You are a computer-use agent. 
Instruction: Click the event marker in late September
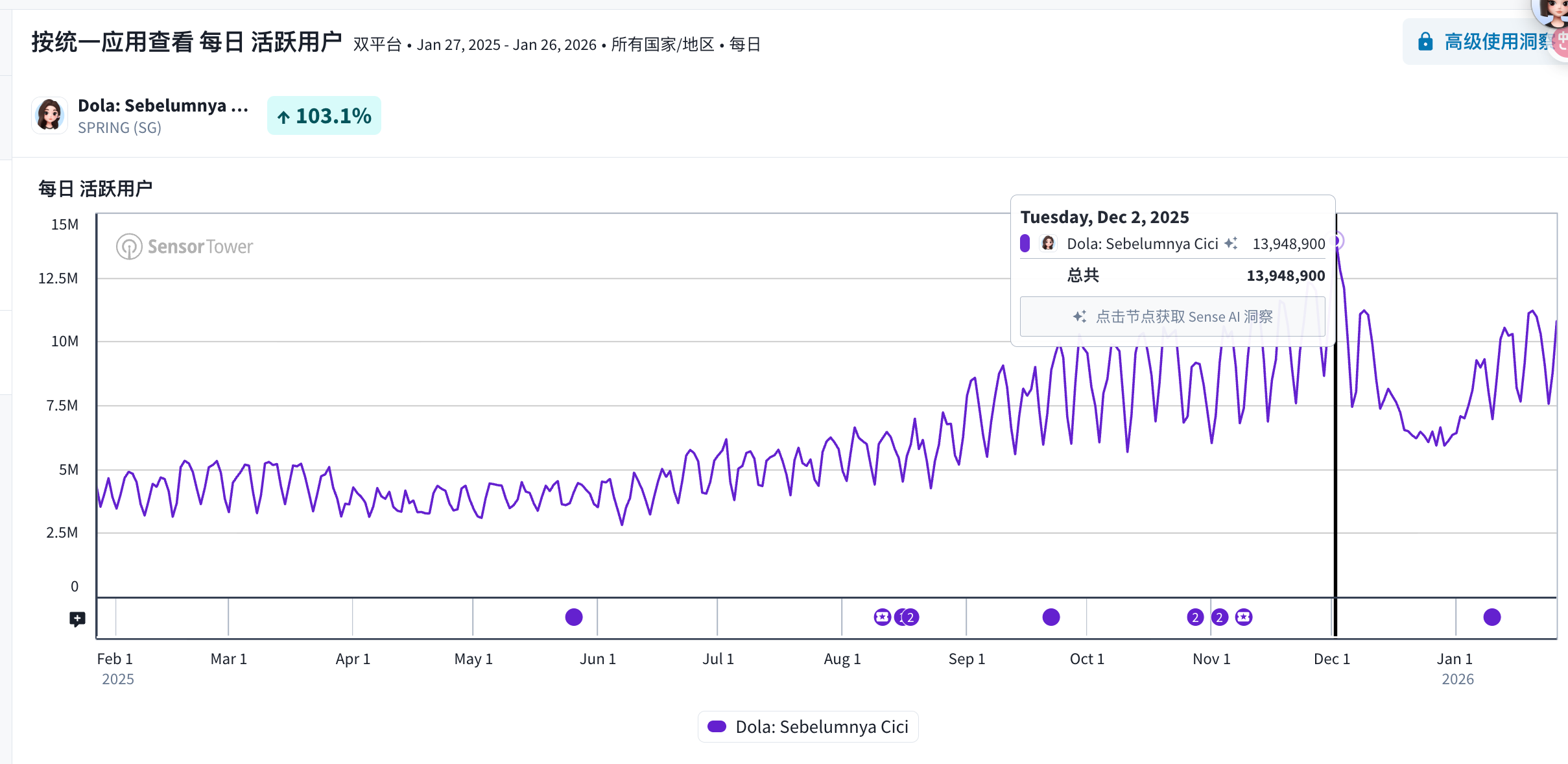[1051, 617]
